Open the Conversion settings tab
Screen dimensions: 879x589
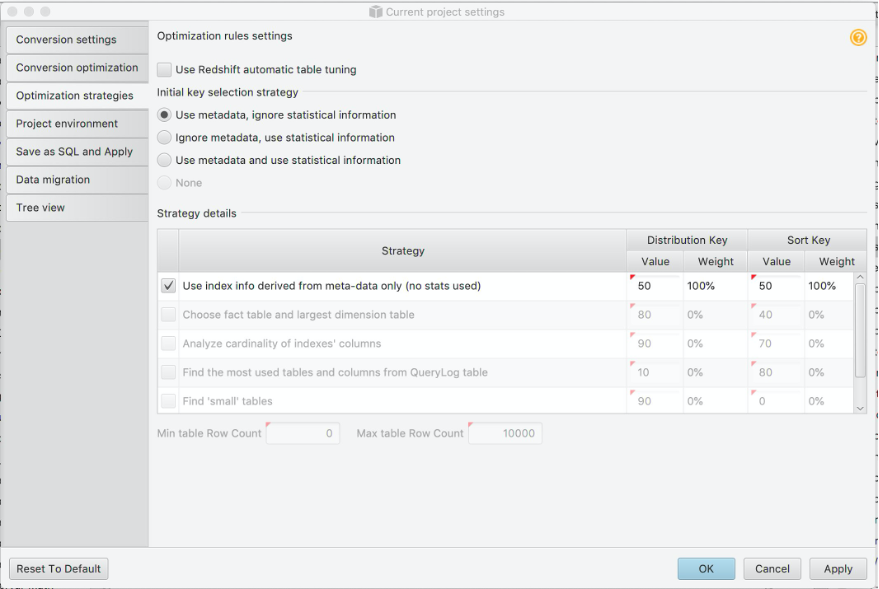point(77,40)
